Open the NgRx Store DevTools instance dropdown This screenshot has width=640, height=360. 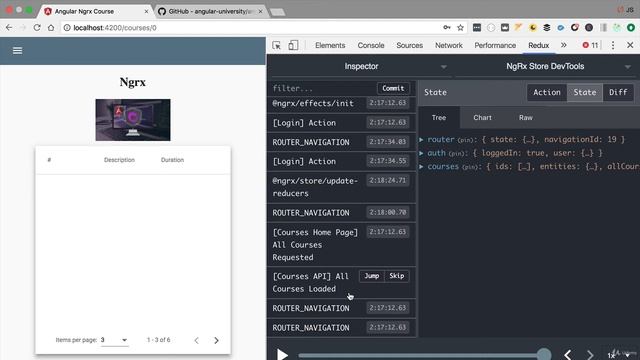coord(545,67)
